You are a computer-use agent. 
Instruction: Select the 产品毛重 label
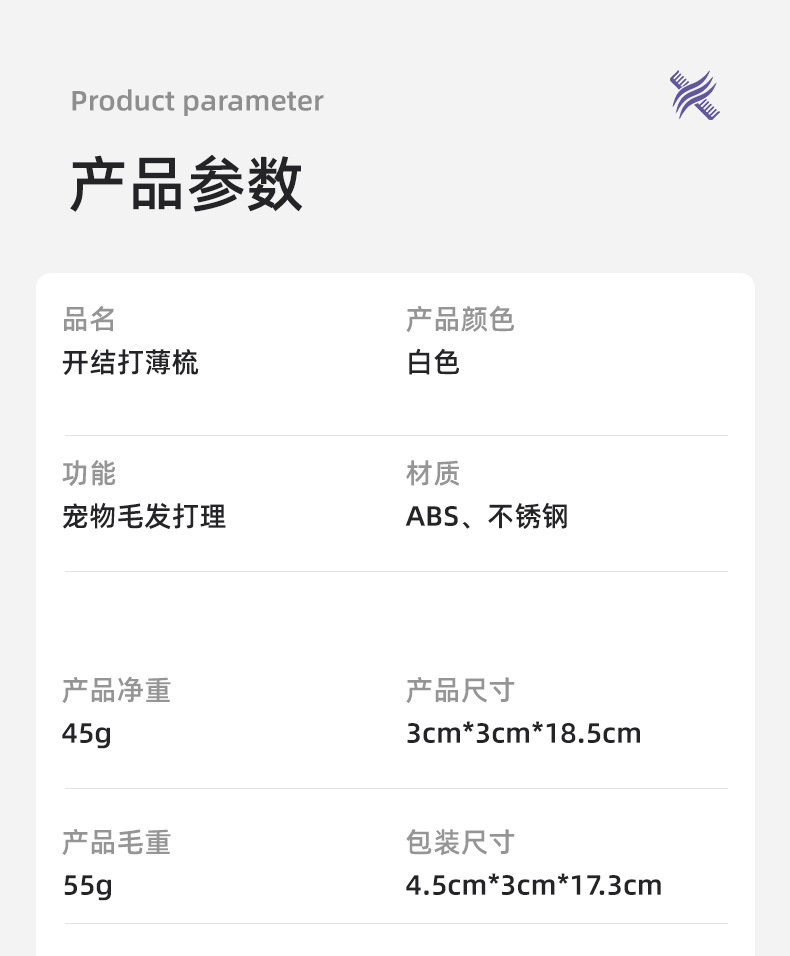point(116,843)
